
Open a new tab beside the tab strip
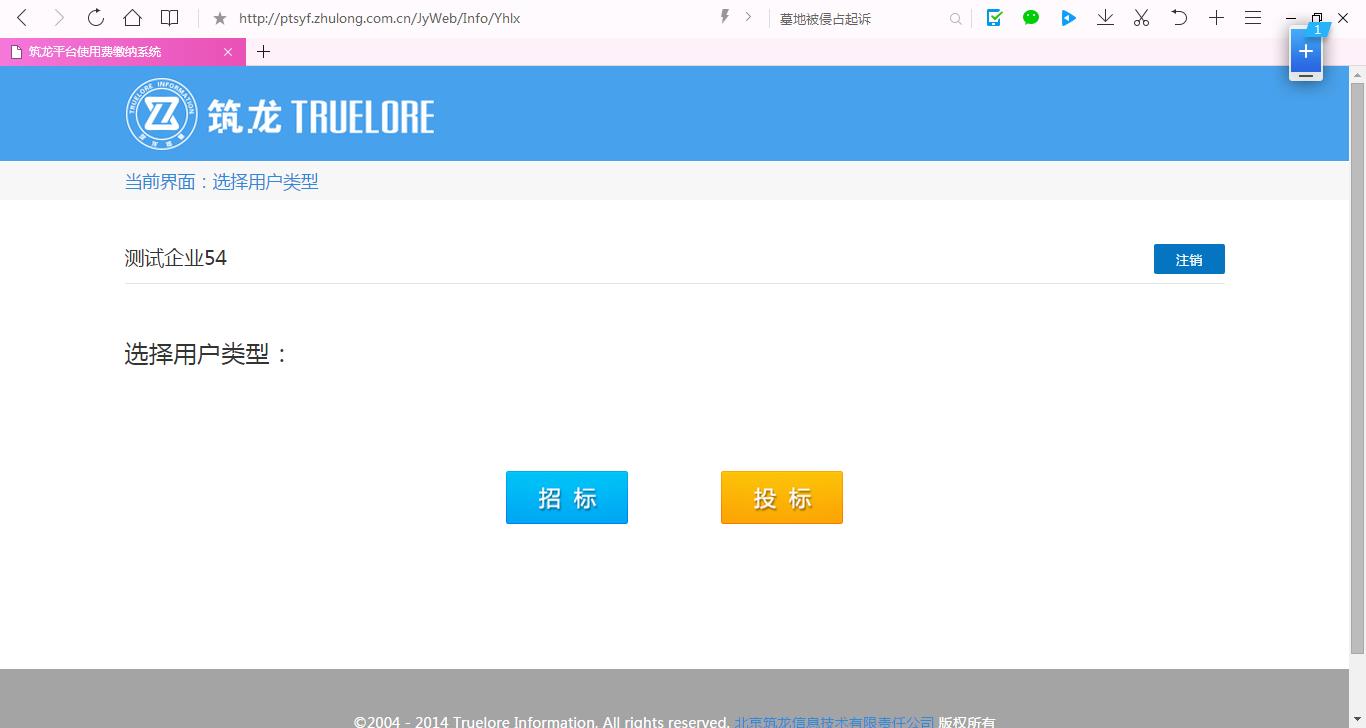[264, 52]
